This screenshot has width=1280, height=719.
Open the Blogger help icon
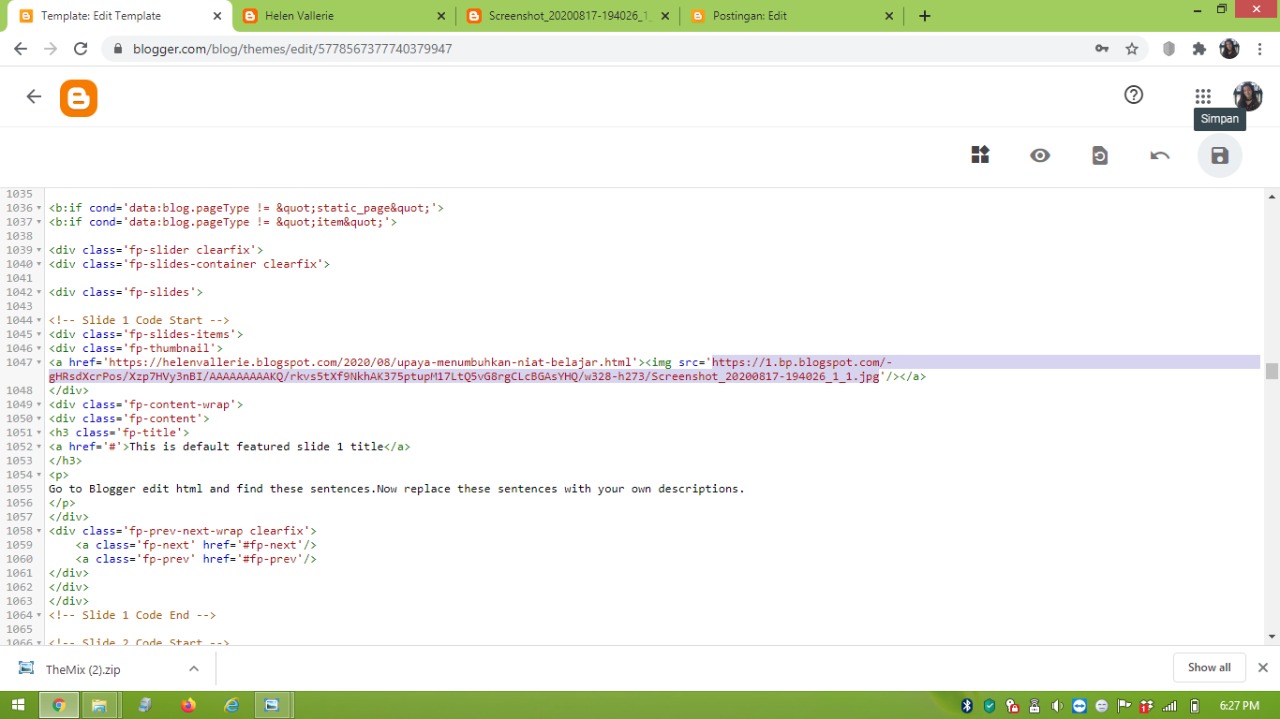[1133, 95]
